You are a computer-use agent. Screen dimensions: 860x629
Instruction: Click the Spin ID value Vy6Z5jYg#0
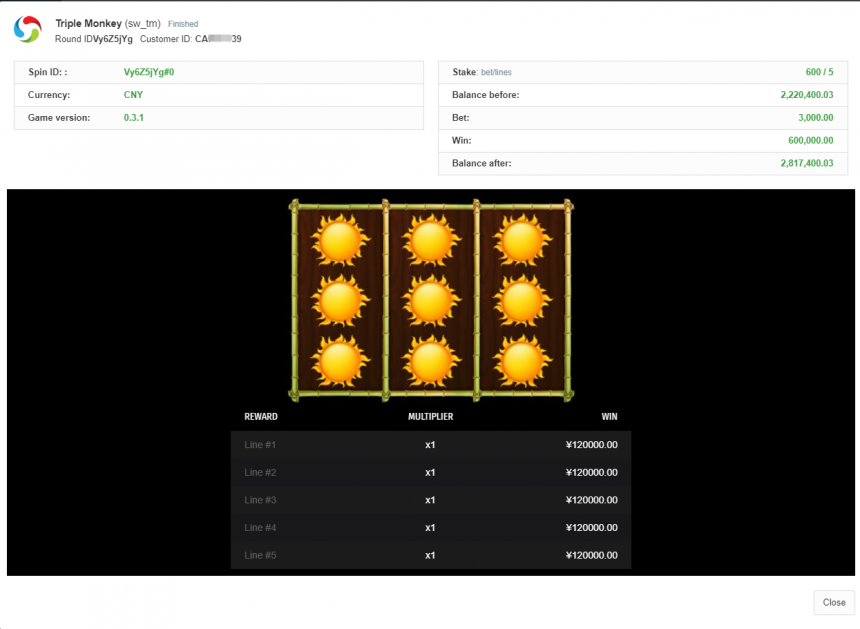[x=149, y=73]
